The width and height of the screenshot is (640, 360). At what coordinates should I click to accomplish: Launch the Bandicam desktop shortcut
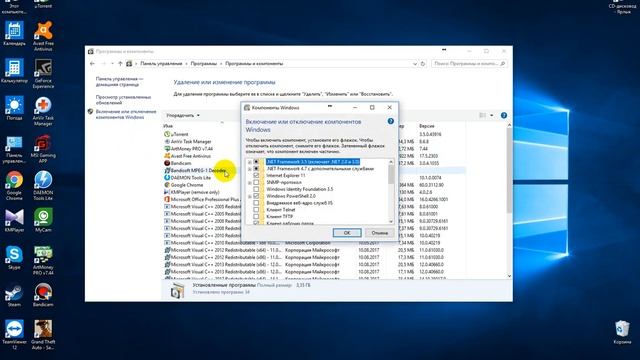click(43, 295)
